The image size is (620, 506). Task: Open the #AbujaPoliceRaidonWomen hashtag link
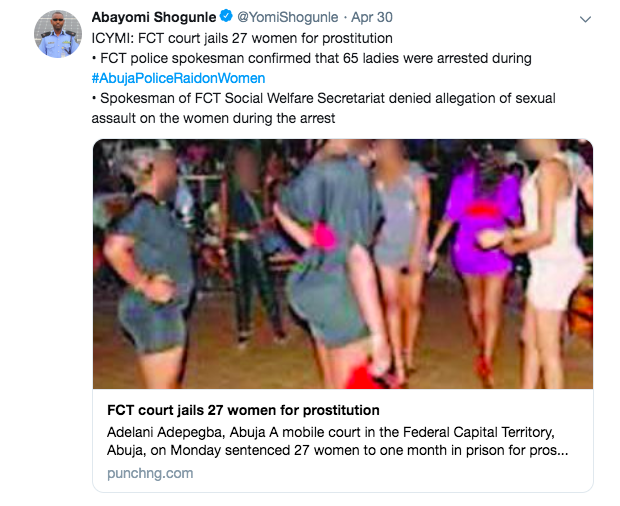[x=178, y=78]
